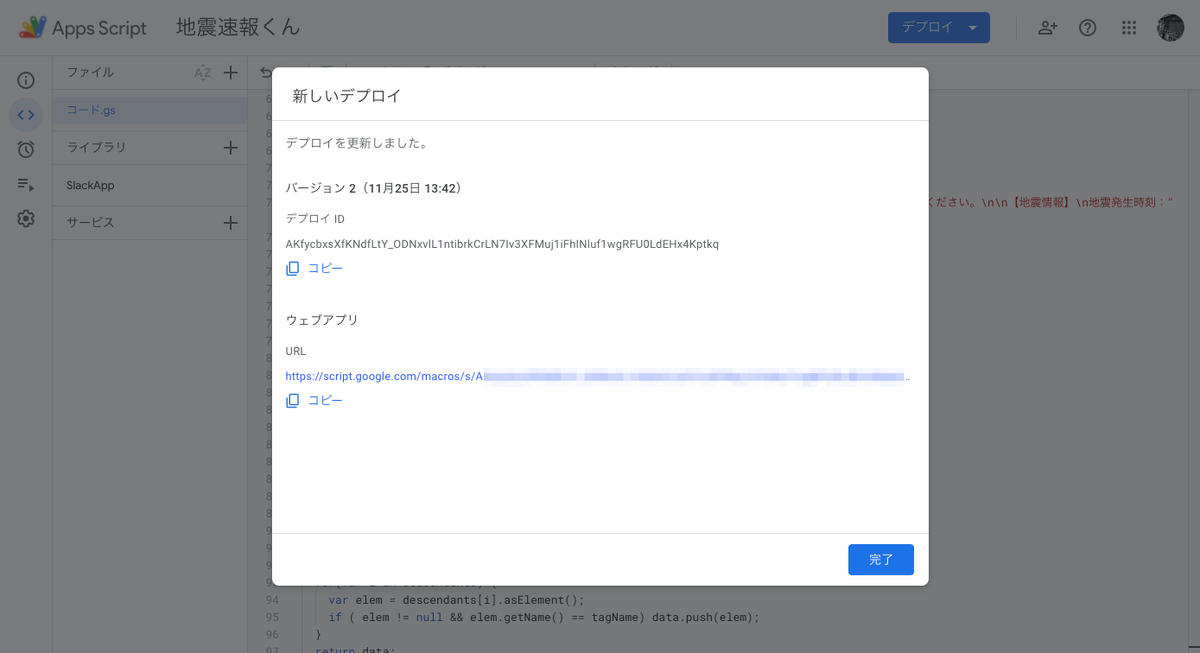Open the Google apps grid icon

coord(1129,28)
